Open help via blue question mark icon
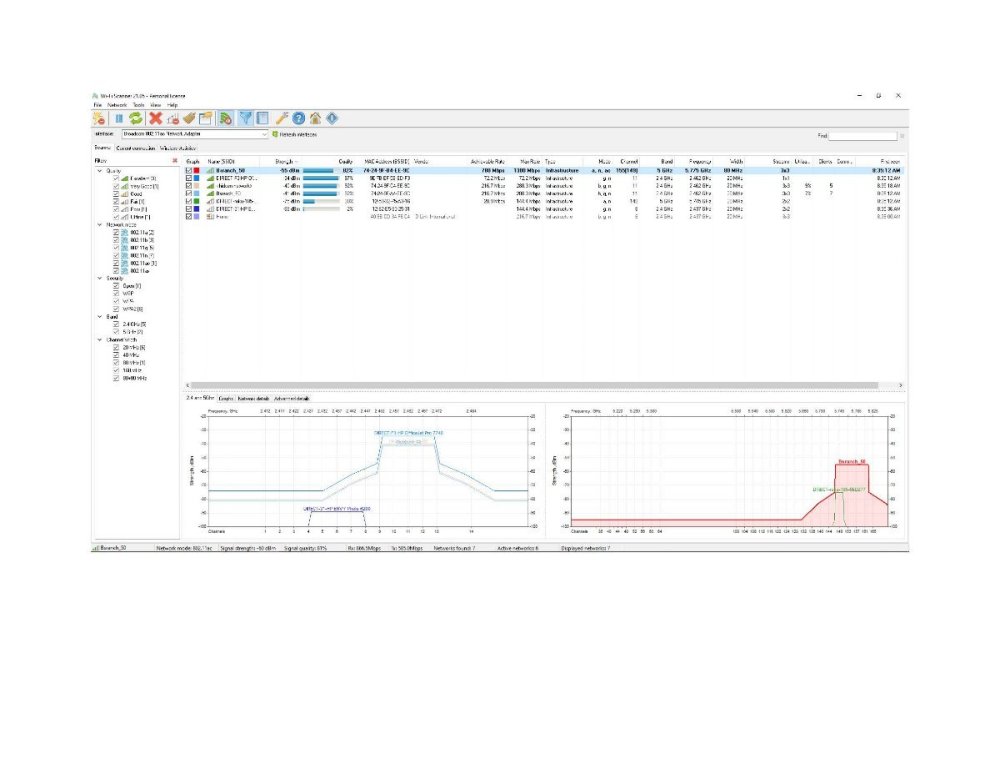This screenshot has width=1000, height=774. tap(298, 118)
